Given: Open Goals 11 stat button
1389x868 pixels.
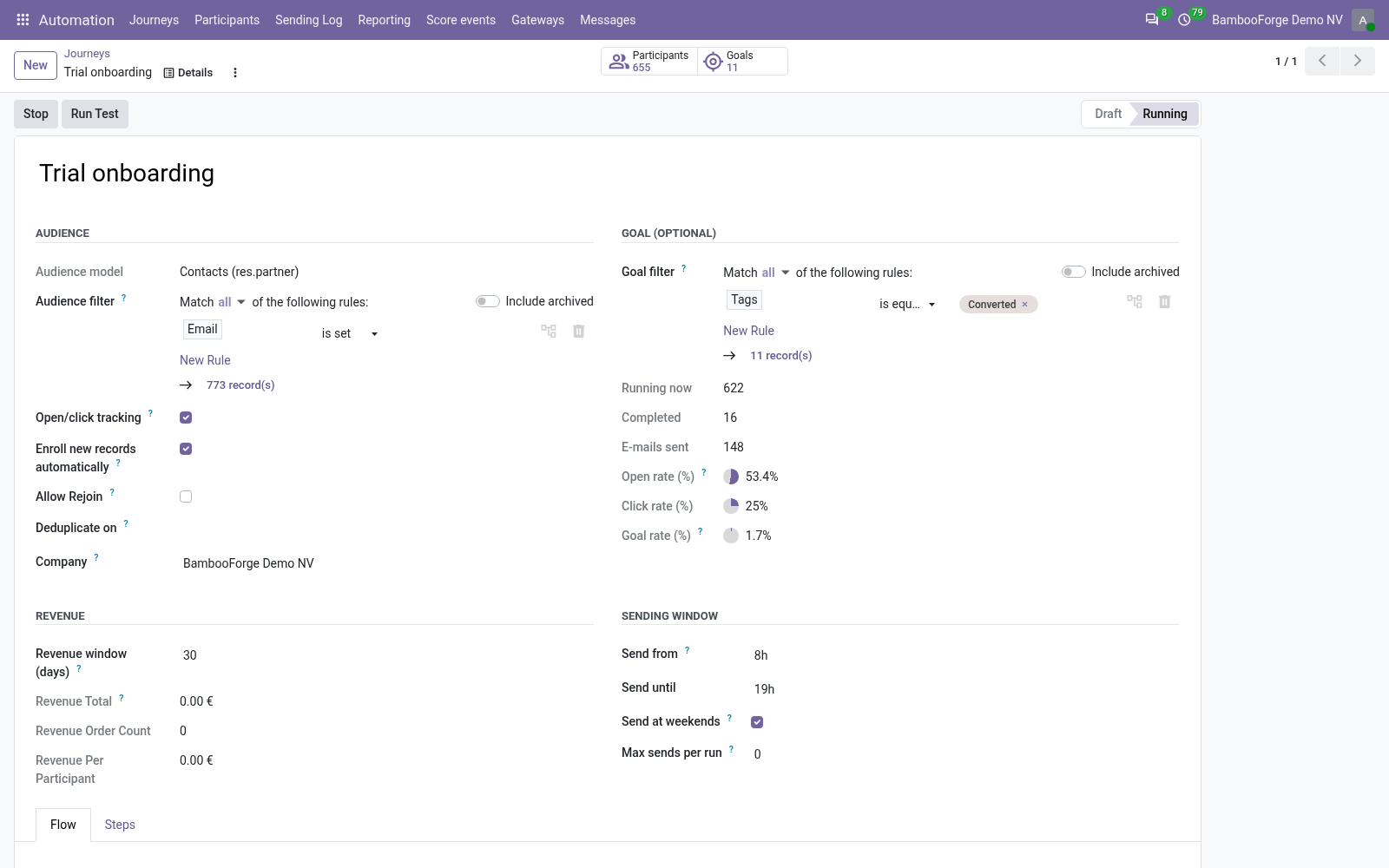Looking at the screenshot, I should coord(742,61).
